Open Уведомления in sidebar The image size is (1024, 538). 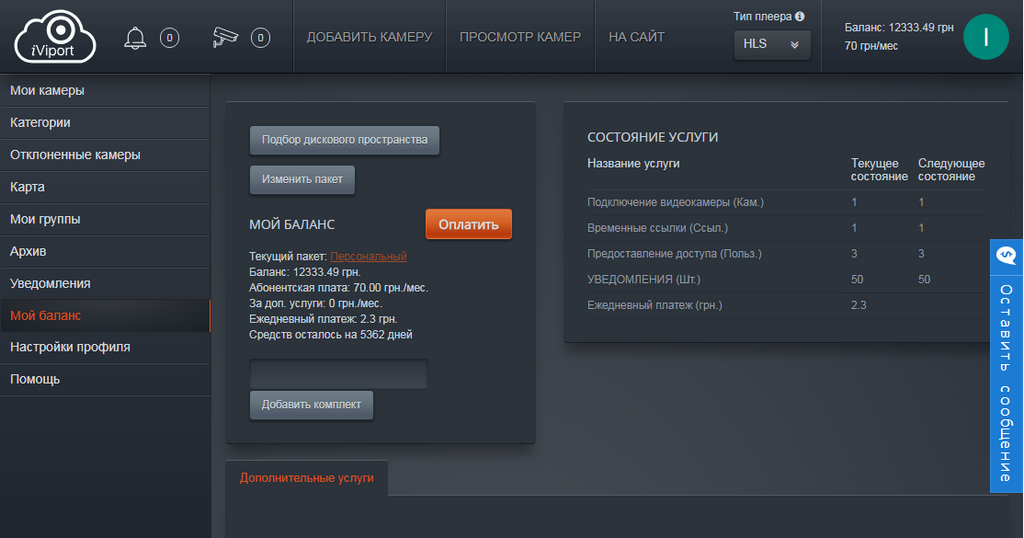pos(105,283)
